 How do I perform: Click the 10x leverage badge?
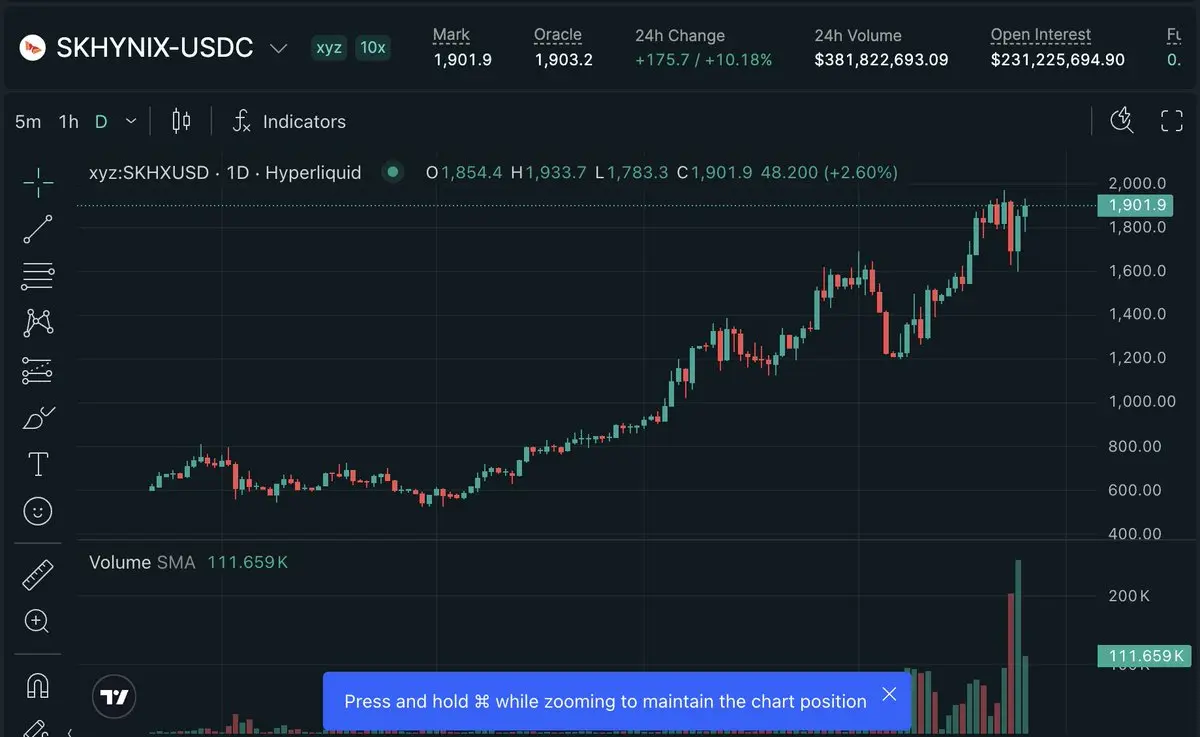pos(373,47)
